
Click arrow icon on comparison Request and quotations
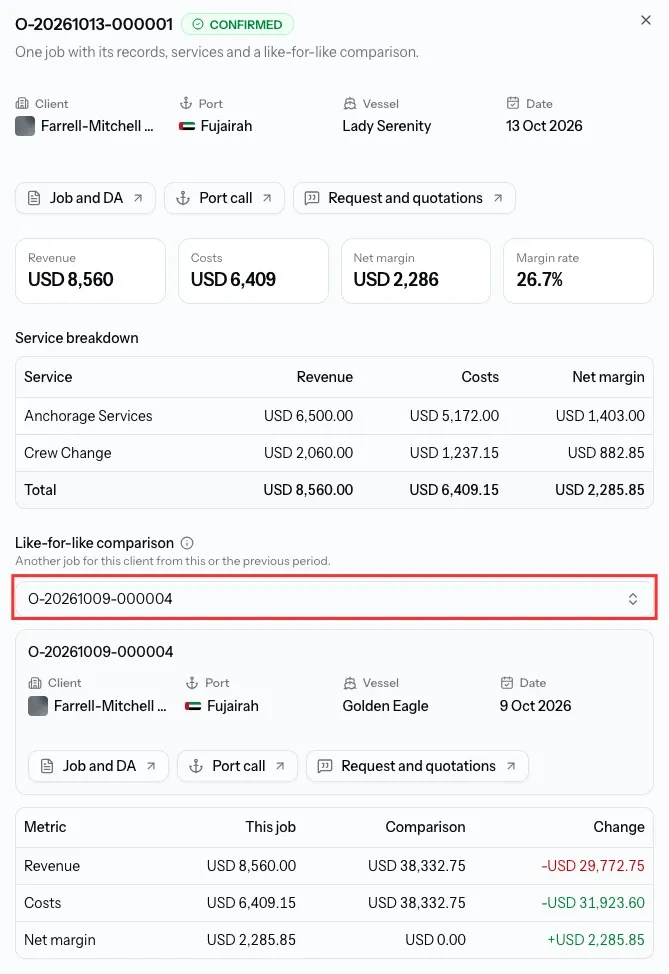tap(511, 766)
